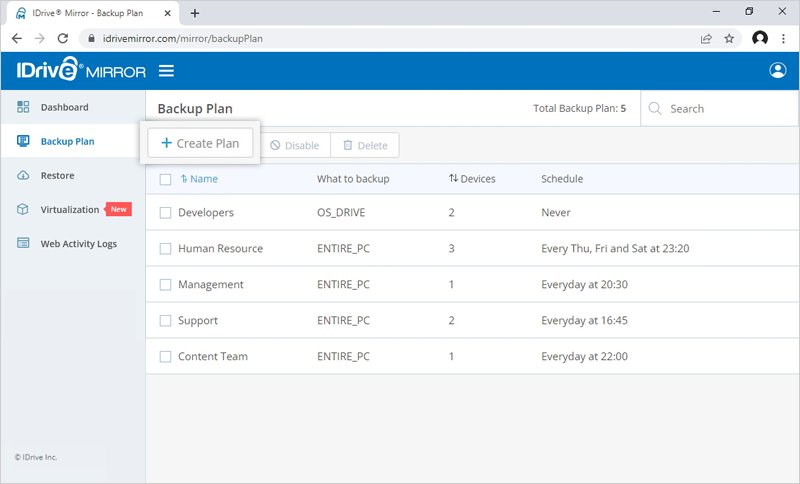This screenshot has height=484, width=800.
Task: Open a new browser tab
Action: [x=195, y=13]
